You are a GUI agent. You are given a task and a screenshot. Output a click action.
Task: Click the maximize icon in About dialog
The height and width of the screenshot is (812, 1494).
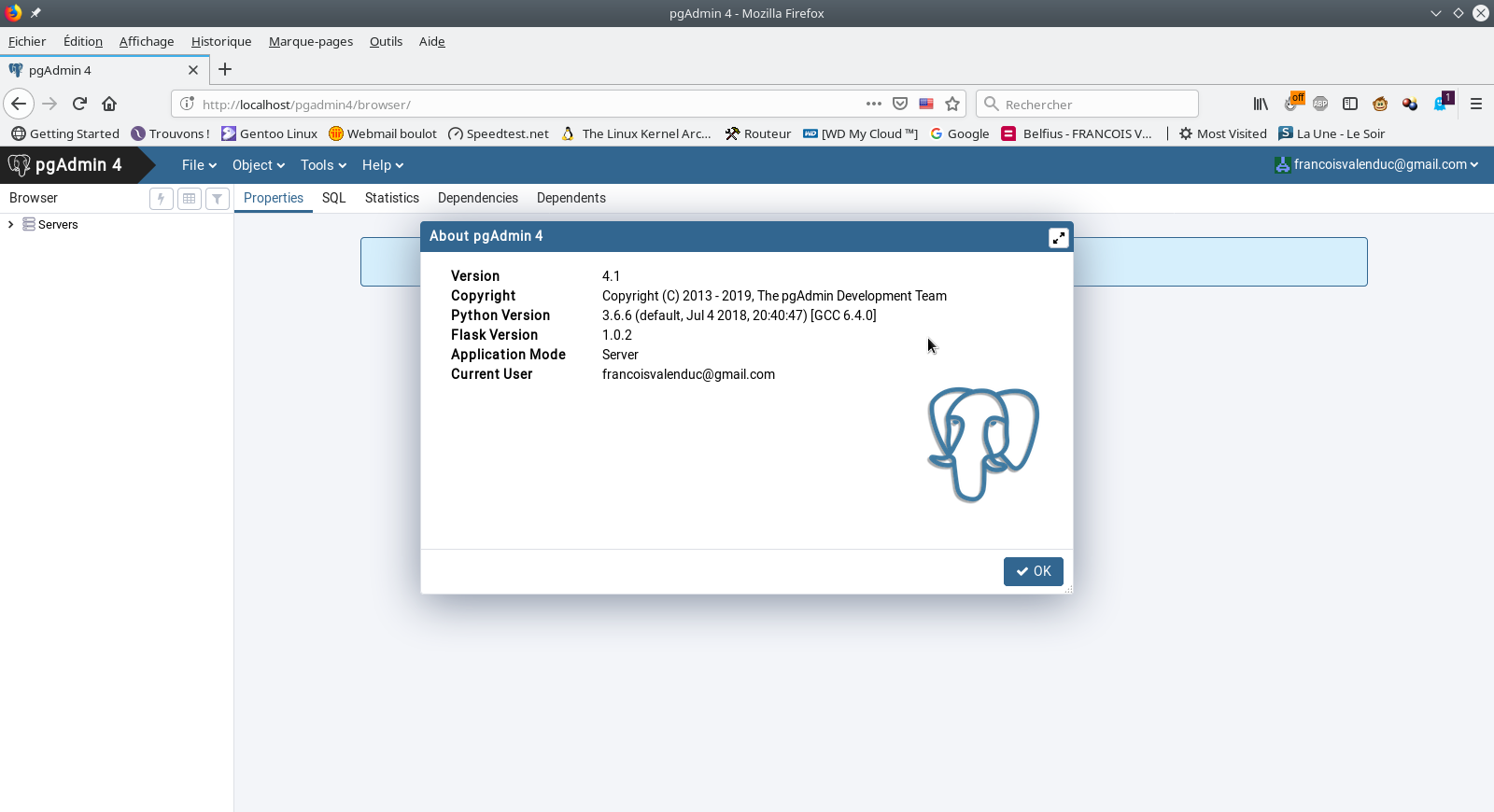pyautogui.click(x=1058, y=238)
